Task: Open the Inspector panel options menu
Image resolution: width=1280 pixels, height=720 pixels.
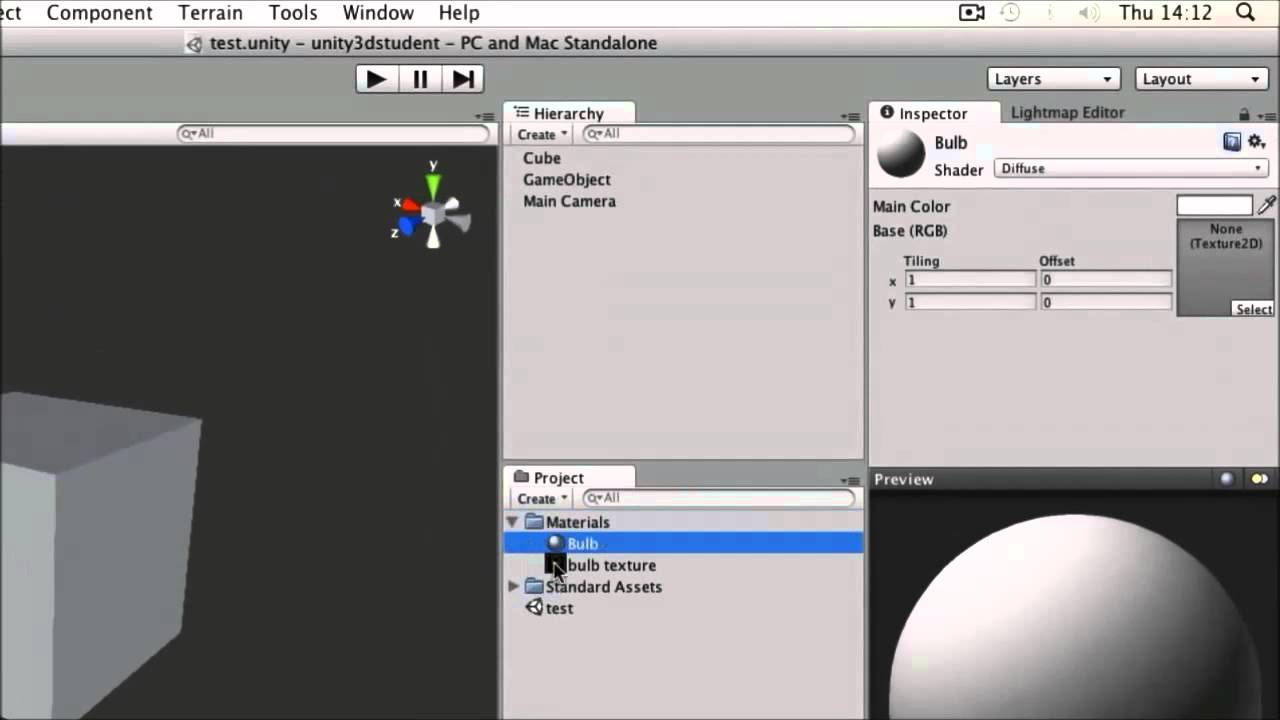Action: coord(1265,116)
